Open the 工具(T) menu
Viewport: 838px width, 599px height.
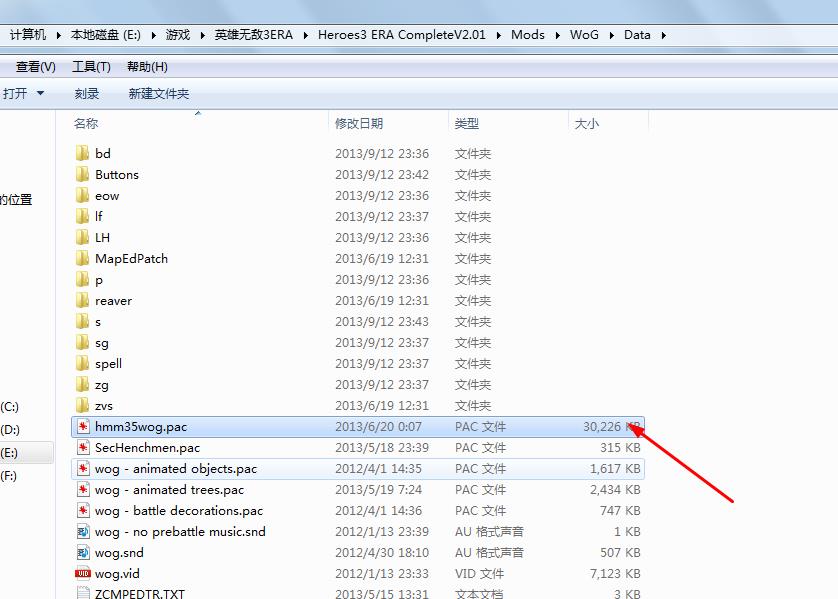point(91,67)
